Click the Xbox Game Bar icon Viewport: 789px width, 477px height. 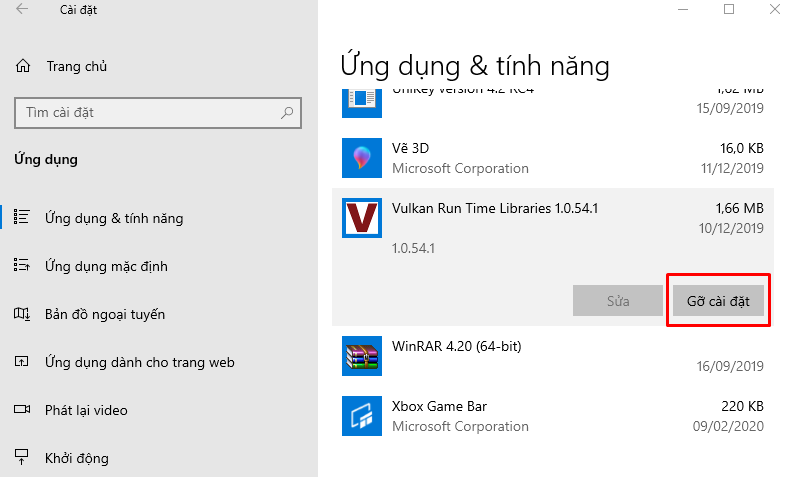tap(362, 416)
